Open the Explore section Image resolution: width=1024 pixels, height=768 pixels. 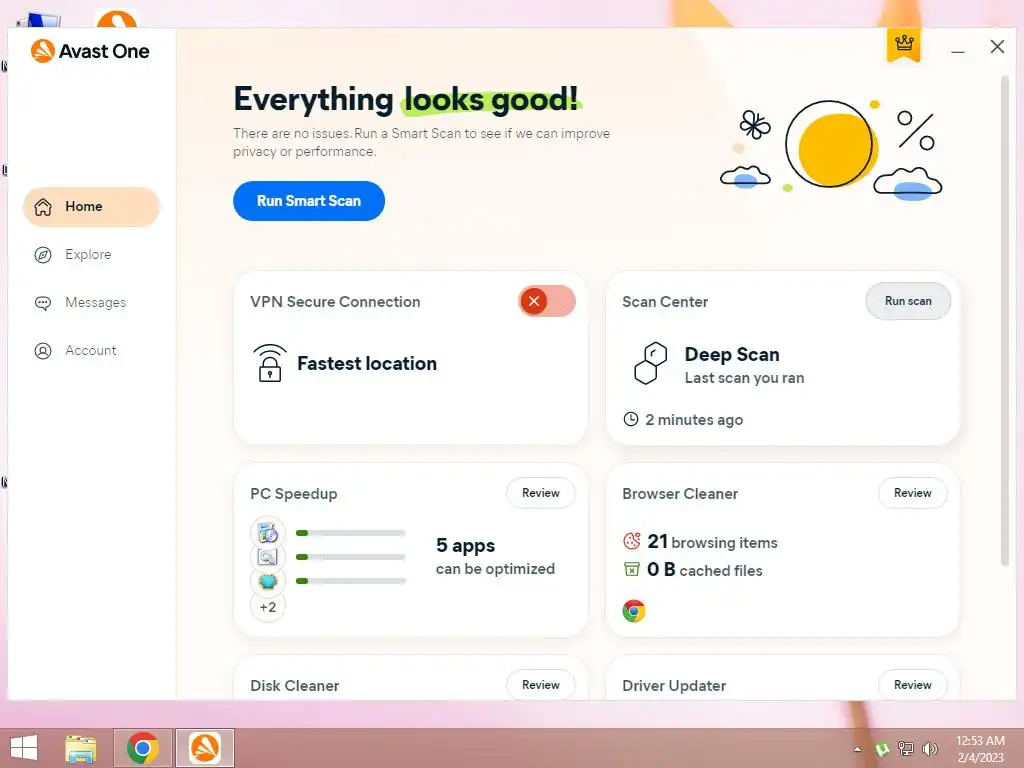91,255
